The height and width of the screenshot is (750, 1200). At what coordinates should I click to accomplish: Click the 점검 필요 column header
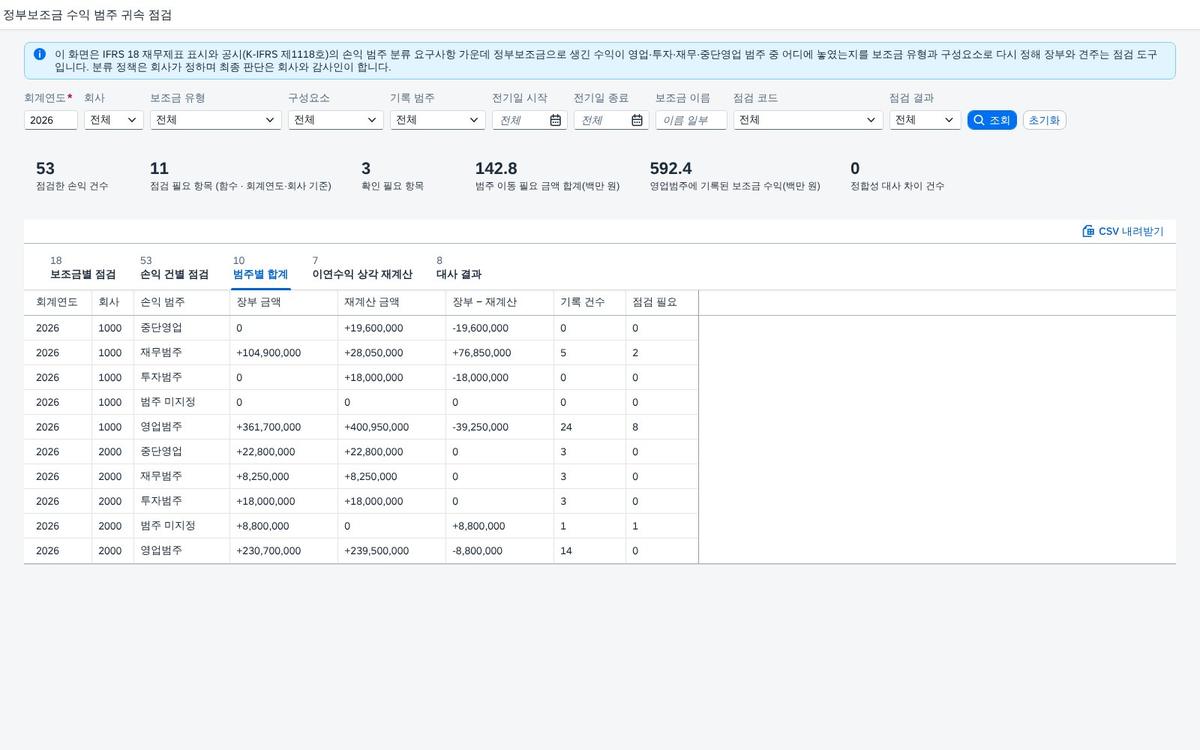coord(662,302)
